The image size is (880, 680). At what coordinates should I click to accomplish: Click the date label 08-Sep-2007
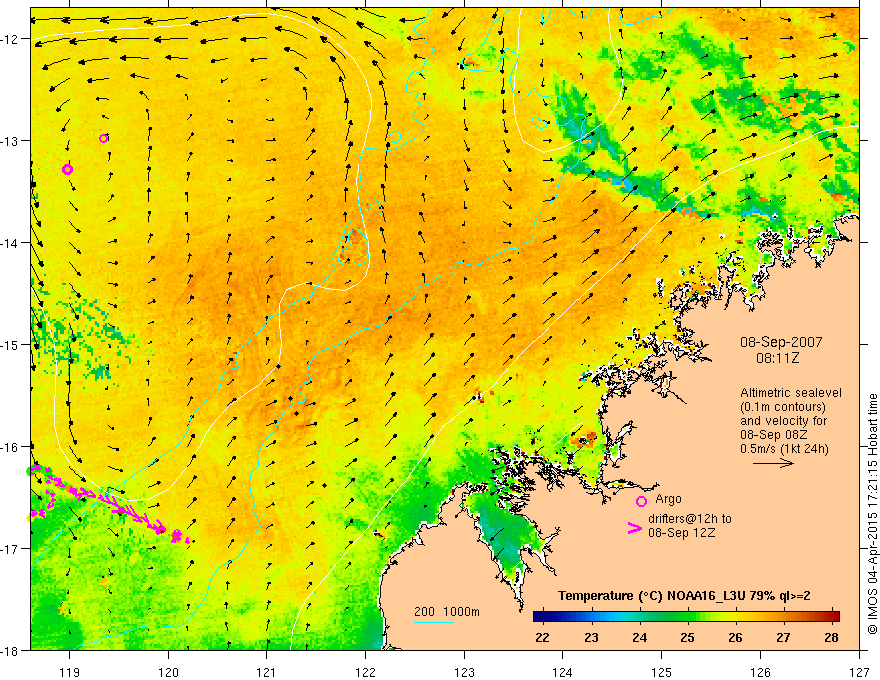tap(781, 342)
